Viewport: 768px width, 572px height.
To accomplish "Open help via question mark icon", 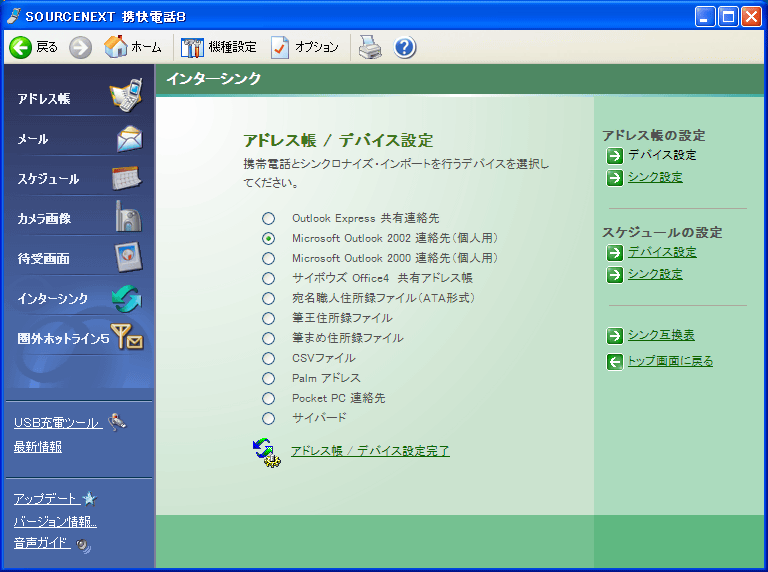I will 405,48.
